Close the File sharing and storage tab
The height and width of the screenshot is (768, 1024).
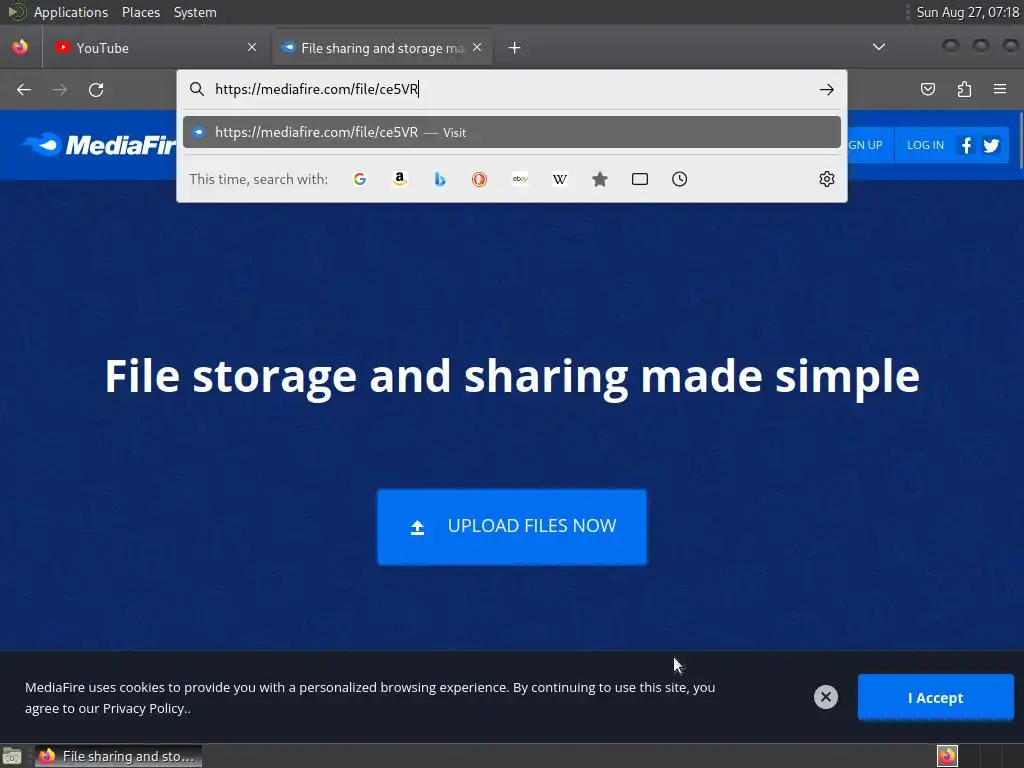[477, 47]
